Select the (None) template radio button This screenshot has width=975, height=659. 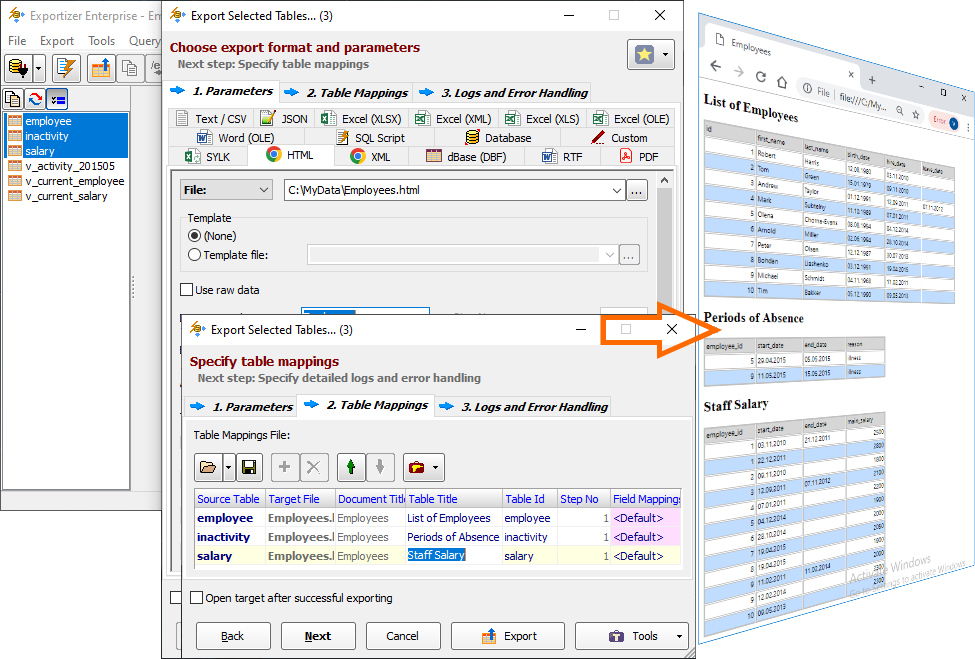coord(195,236)
